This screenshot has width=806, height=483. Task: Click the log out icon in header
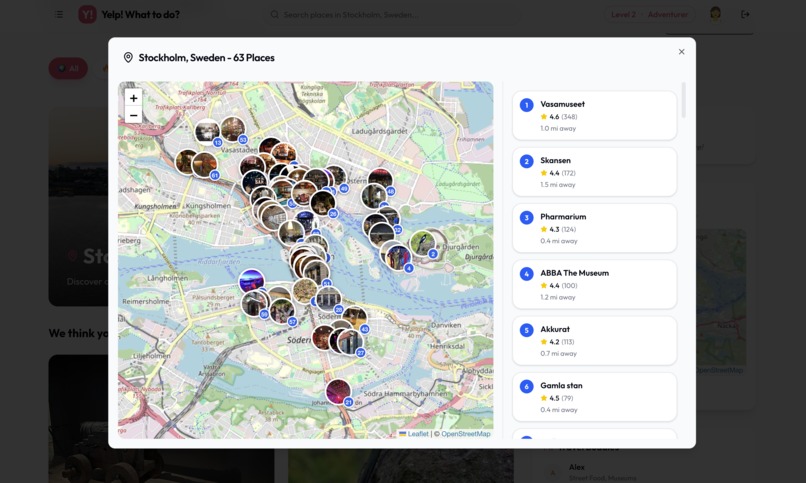coord(745,14)
